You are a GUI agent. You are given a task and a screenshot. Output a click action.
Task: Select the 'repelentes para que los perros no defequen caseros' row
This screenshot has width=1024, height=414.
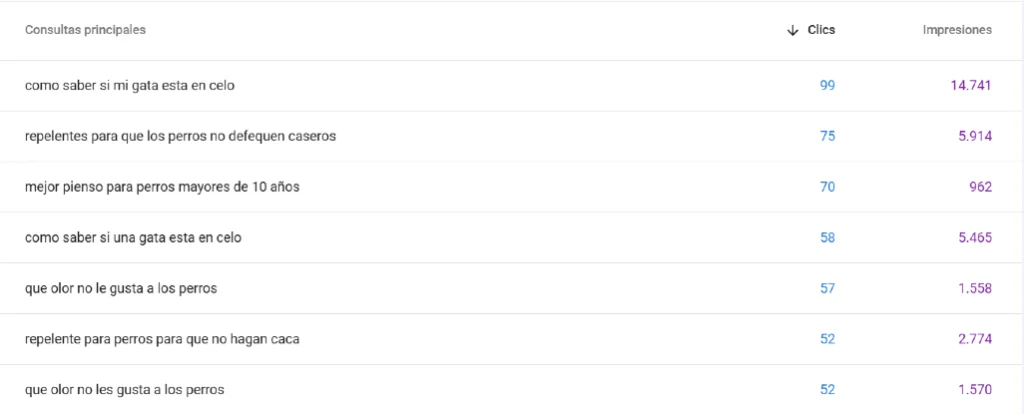pyautogui.click(x=180, y=136)
